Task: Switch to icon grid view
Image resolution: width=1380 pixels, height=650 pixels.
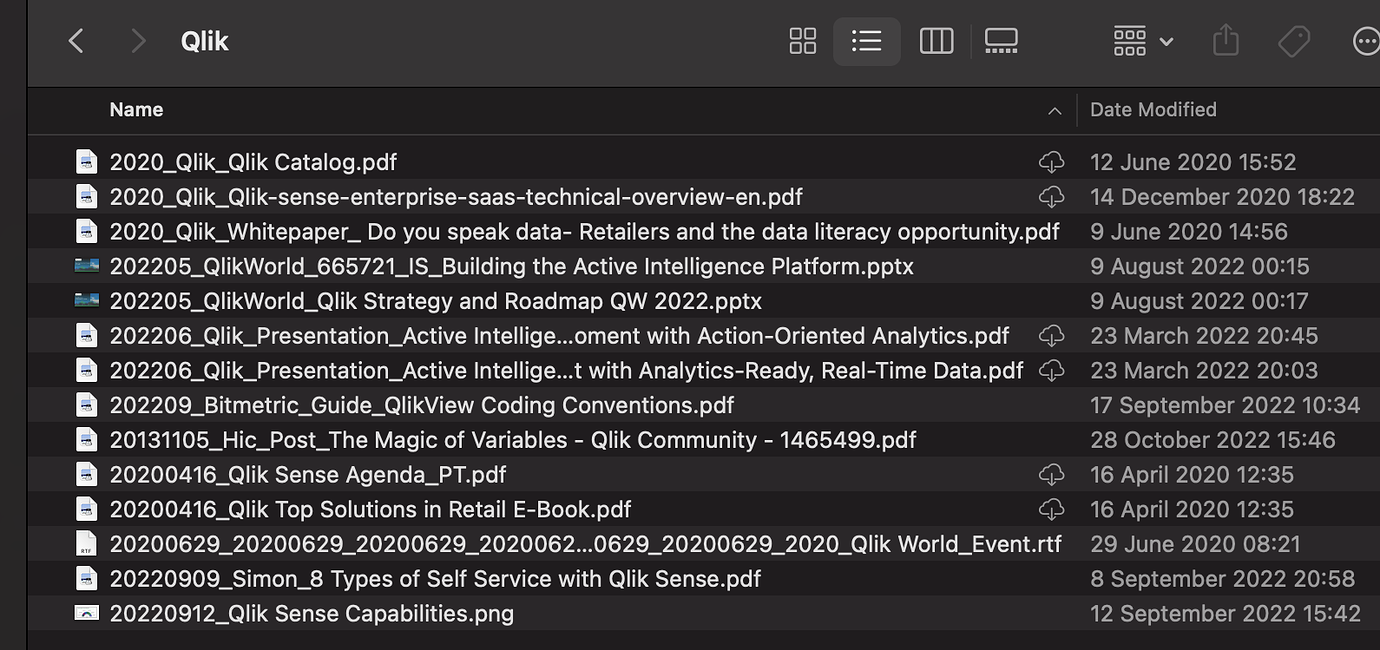Action: point(802,41)
